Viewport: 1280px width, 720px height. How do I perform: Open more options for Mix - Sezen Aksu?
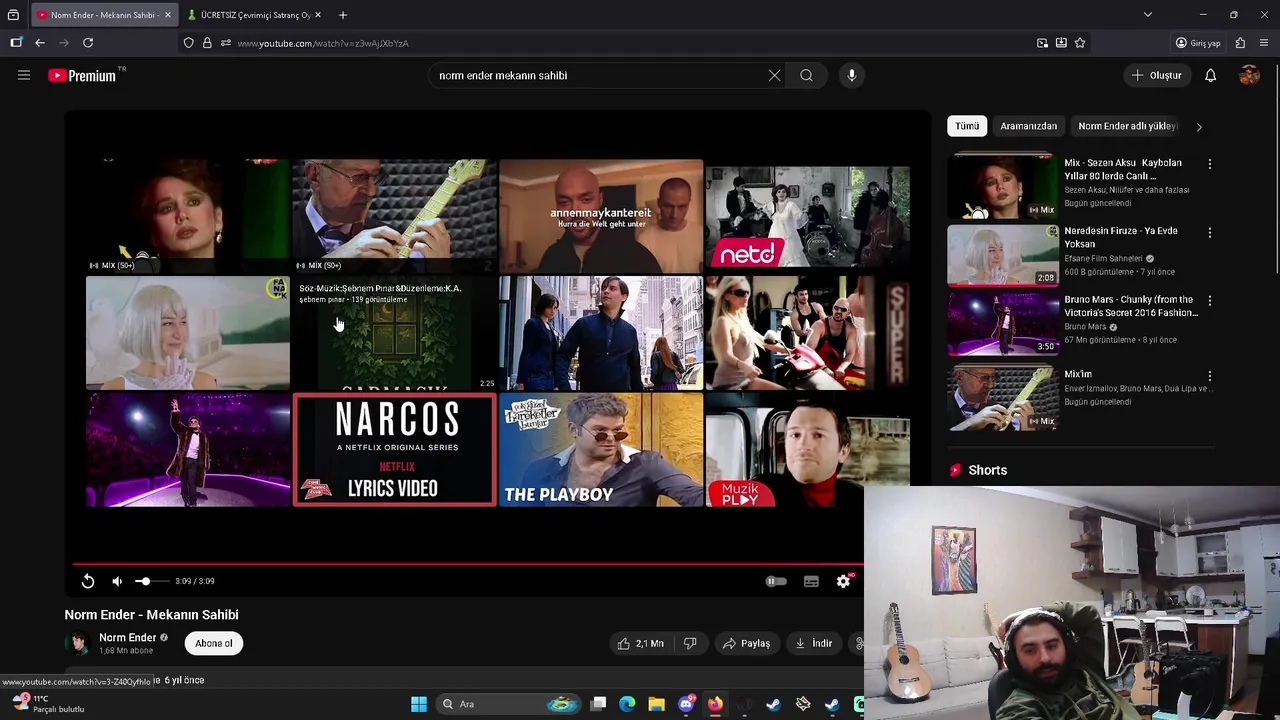click(x=1209, y=164)
